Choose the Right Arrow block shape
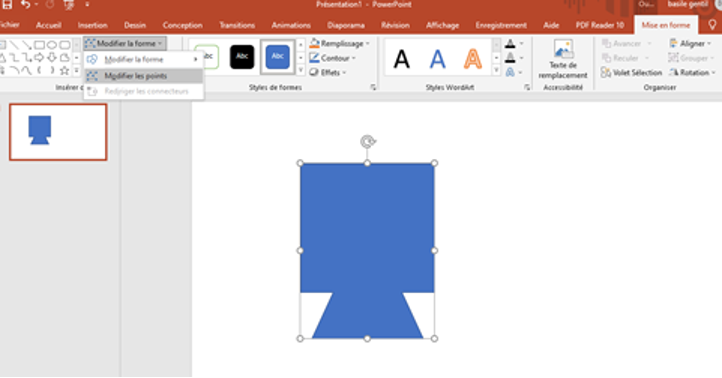722x378 pixels. pyautogui.click(x=39, y=58)
